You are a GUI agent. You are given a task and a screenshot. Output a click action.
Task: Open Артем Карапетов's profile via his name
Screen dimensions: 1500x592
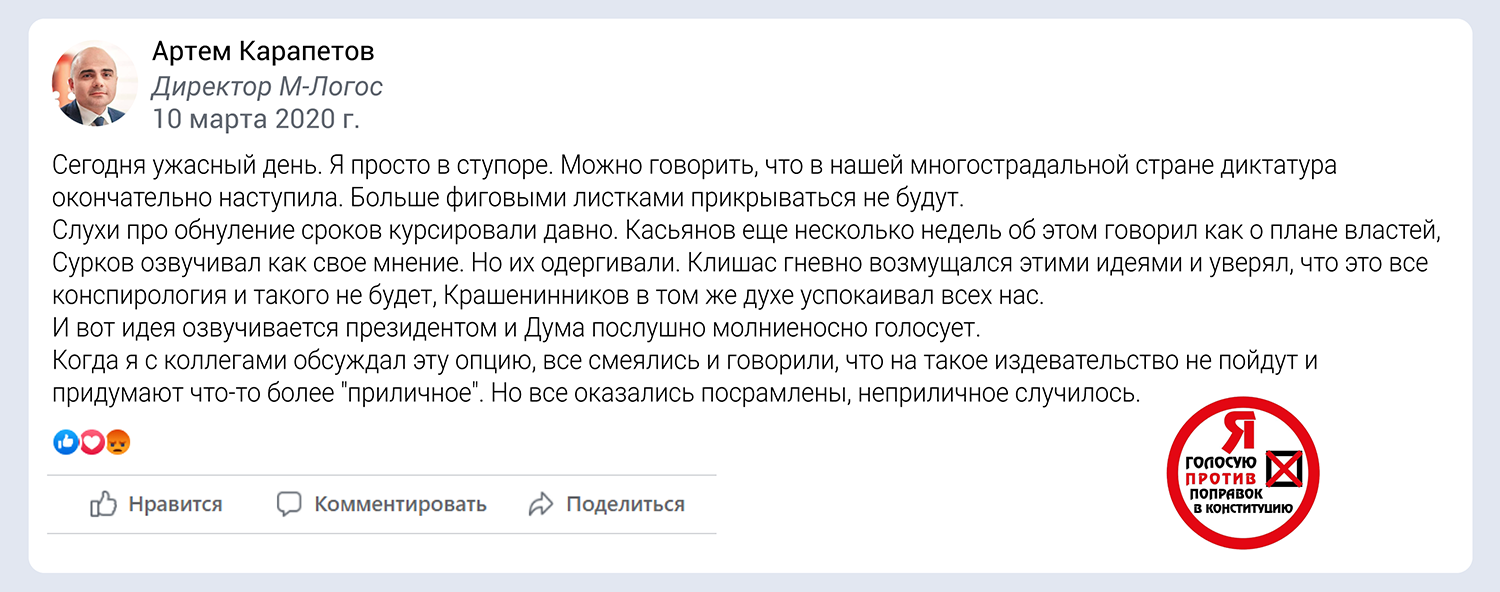(x=263, y=52)
